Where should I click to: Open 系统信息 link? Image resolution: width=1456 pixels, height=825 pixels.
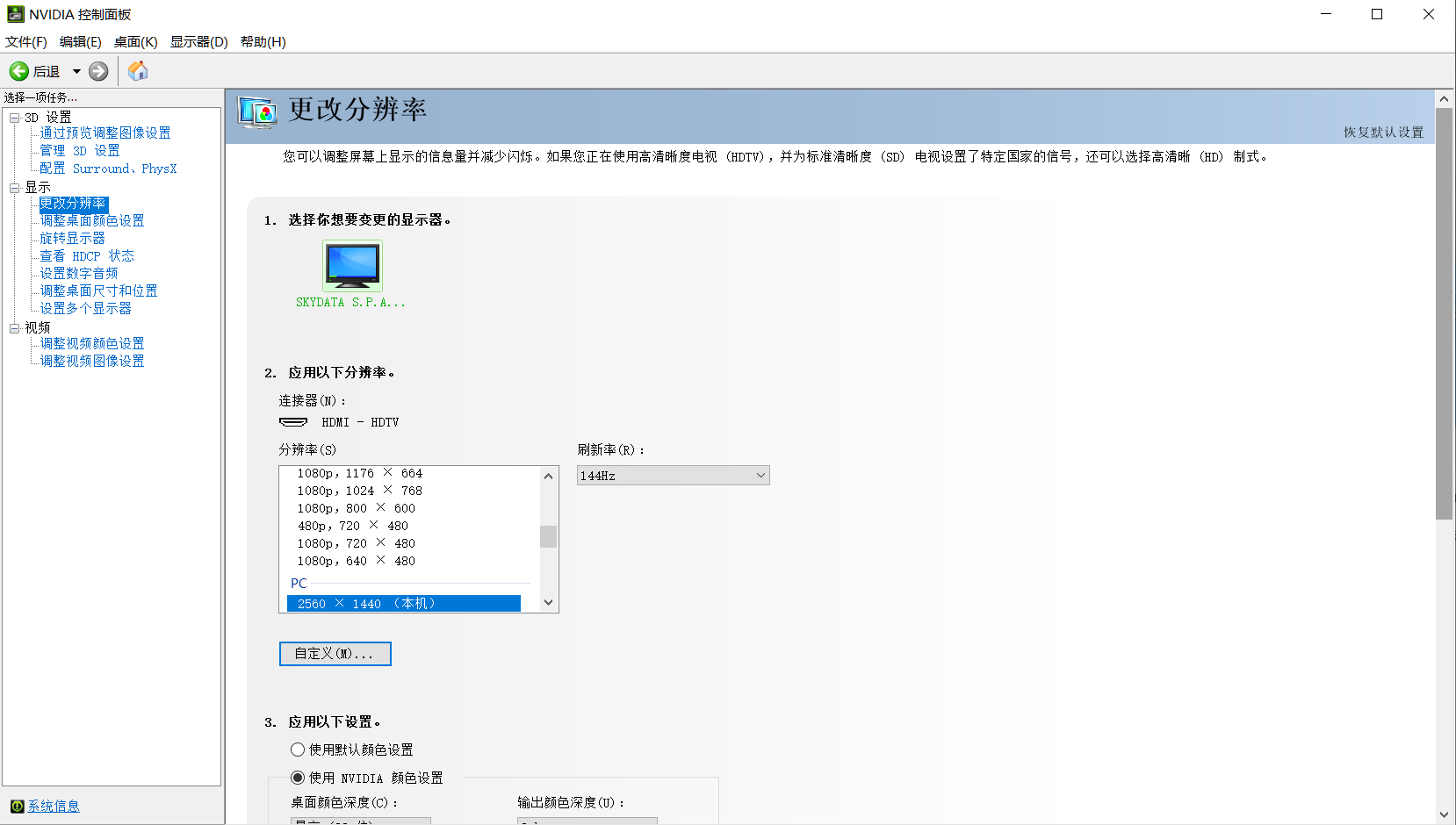click(x=54, y=806)
